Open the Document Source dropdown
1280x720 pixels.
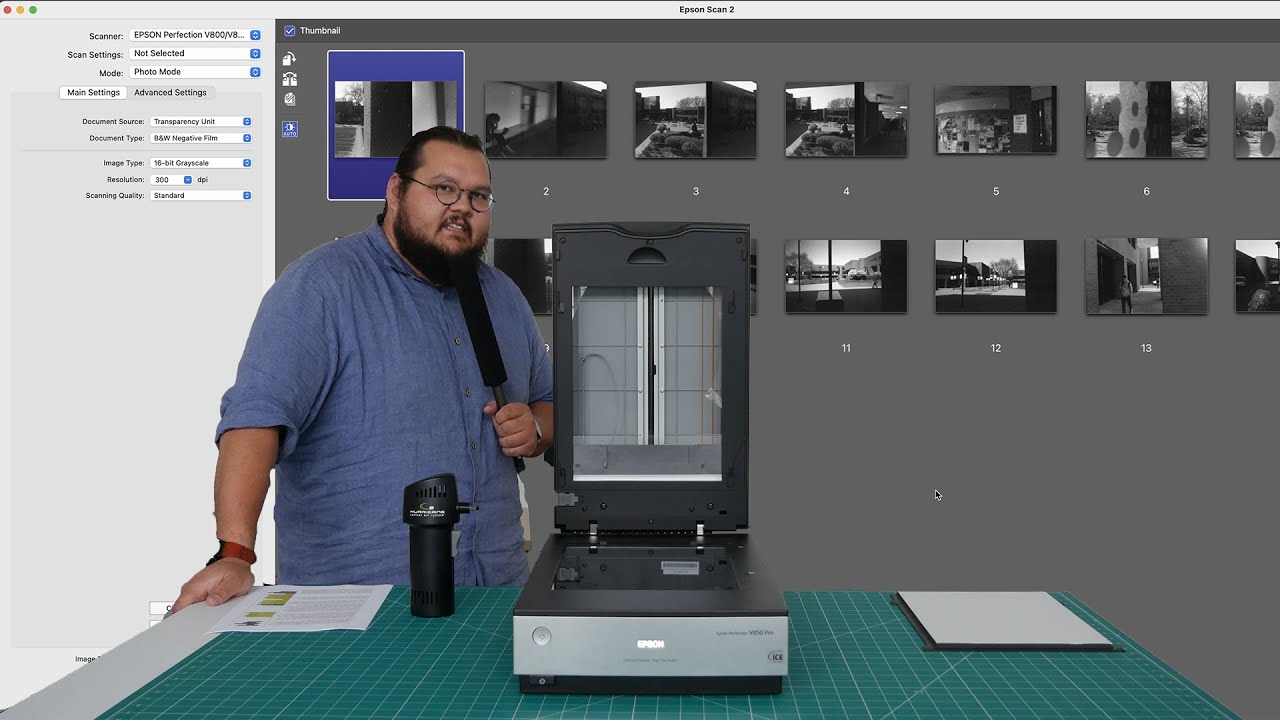tap(201, 122)
